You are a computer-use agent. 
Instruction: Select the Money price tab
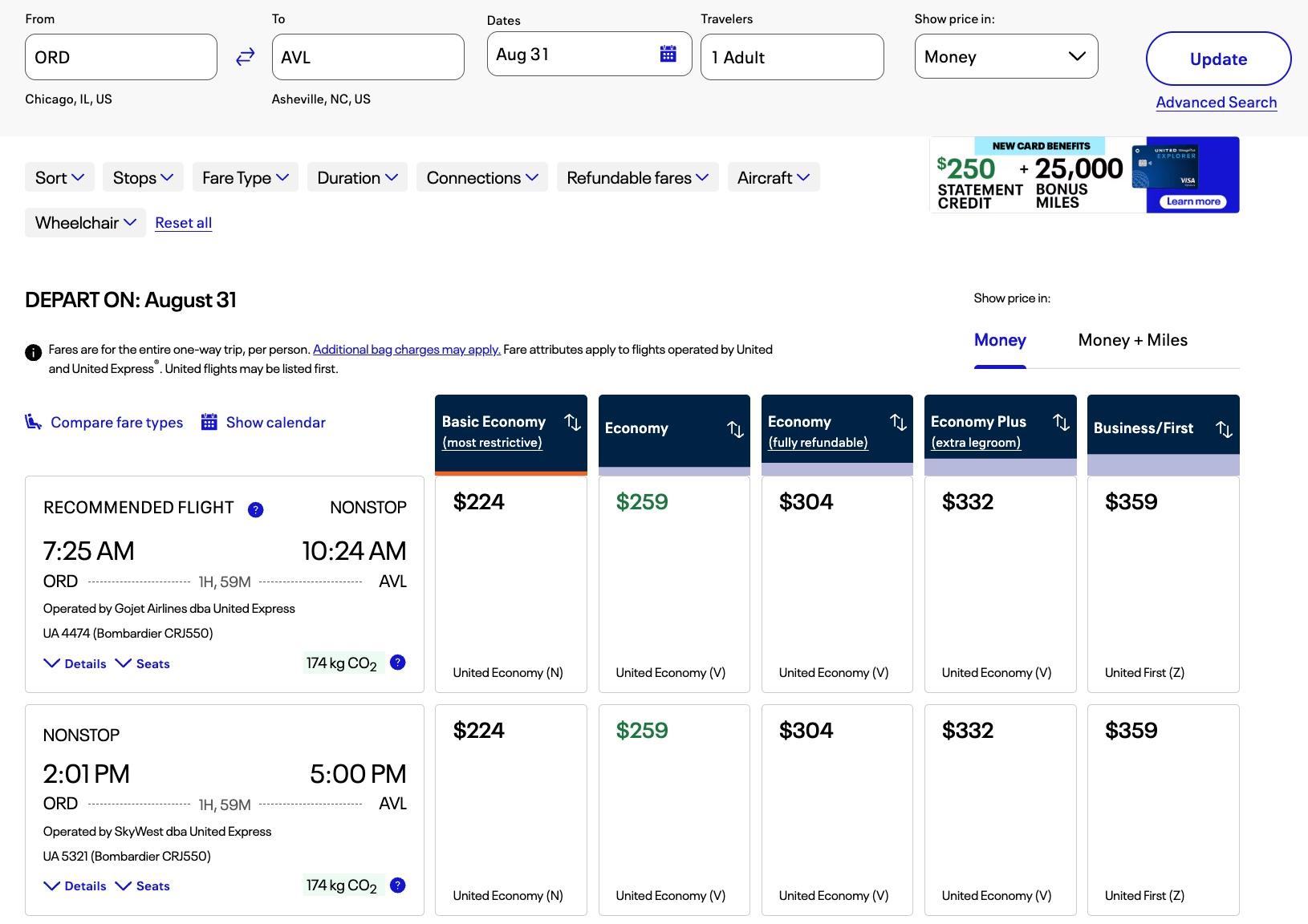tap(1000, 340)
